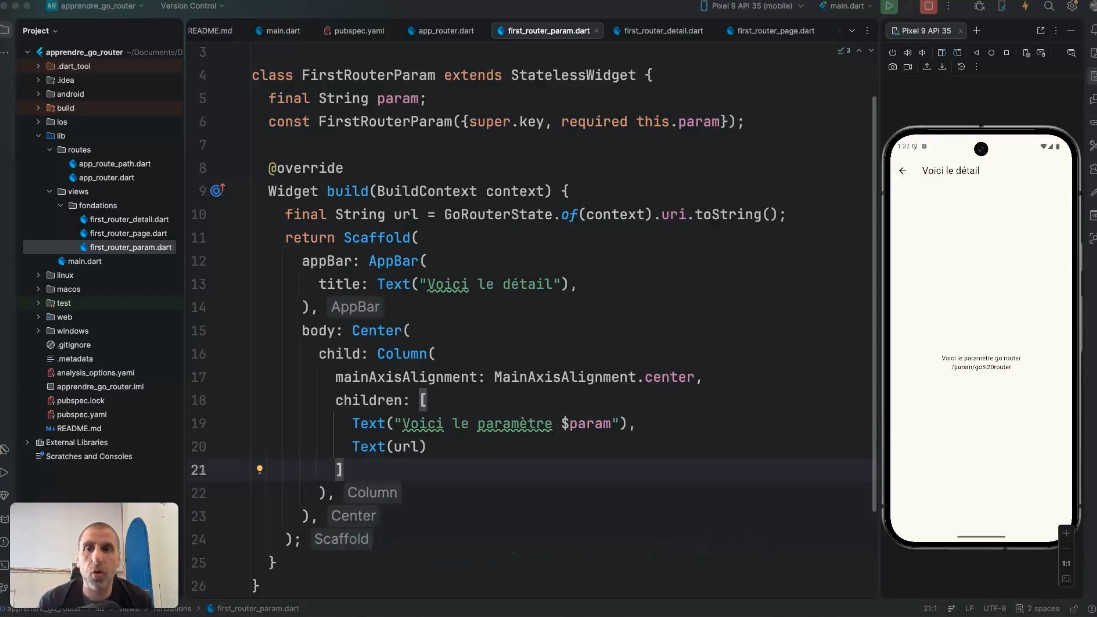The width and height of the screenshot is (1097, 617).
Task: Switch to the first_router_detail.dart tab
Action: pyautogui.click(x=662, y=31)
